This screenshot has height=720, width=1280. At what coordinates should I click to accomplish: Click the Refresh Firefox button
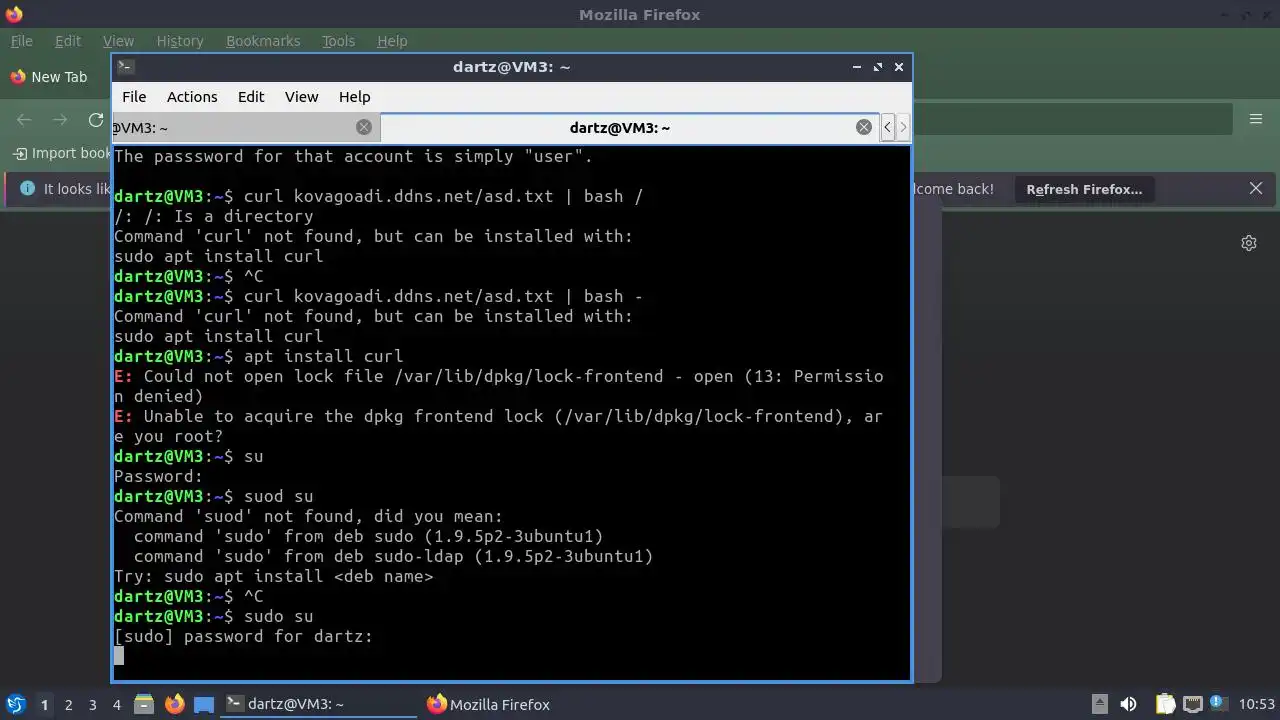[x=1084, y=189]
